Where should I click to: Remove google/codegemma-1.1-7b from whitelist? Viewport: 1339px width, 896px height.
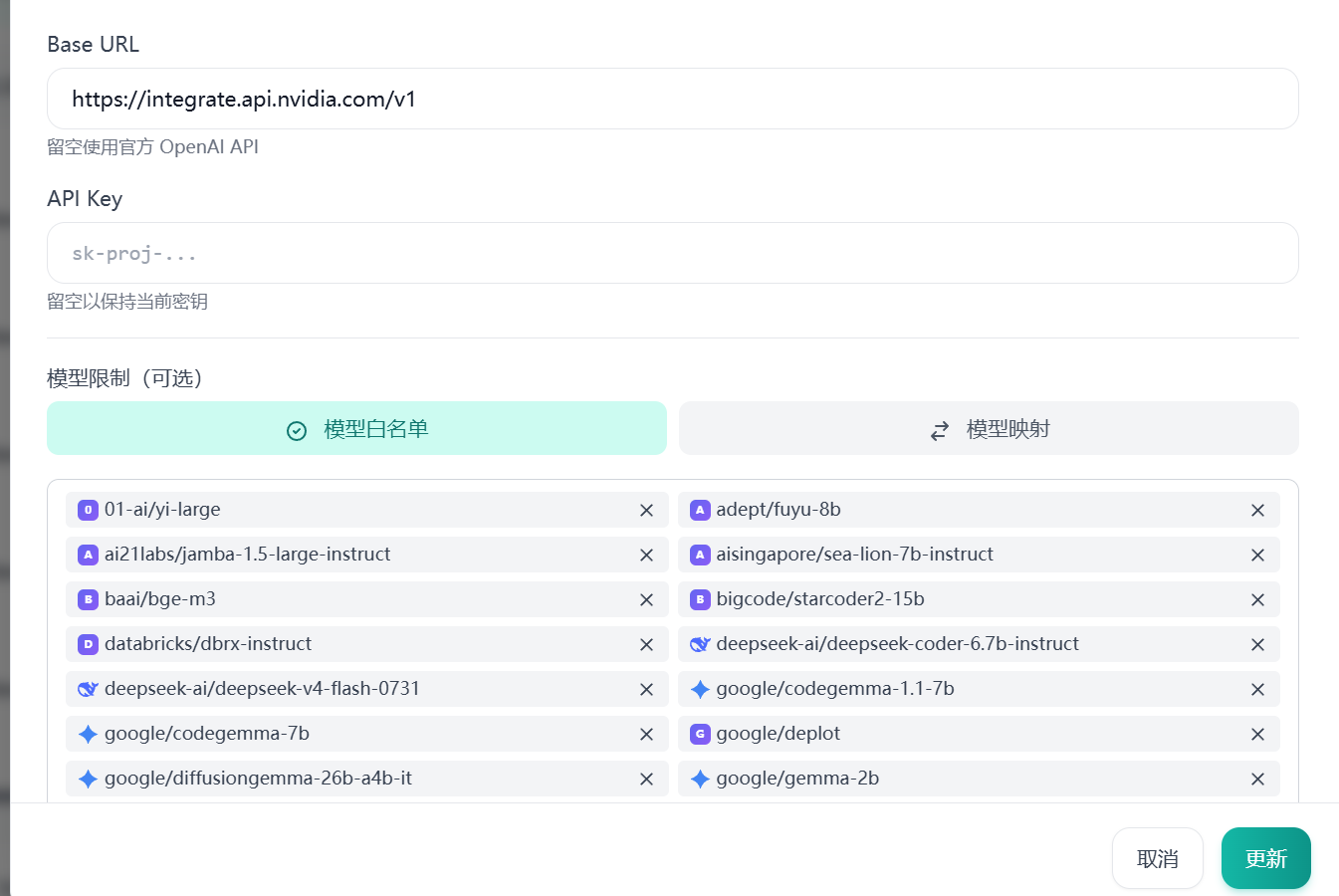[1257, 689]
